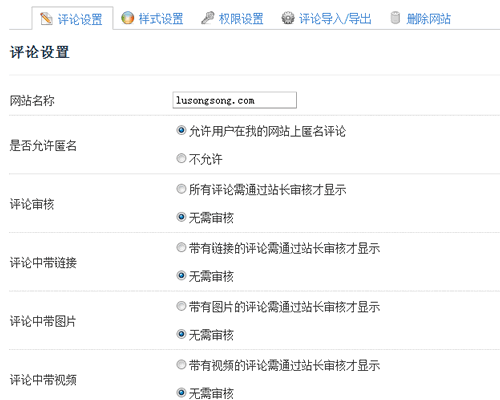
Task: Go to the 删除网站 tab
Action: pos(421,18)
